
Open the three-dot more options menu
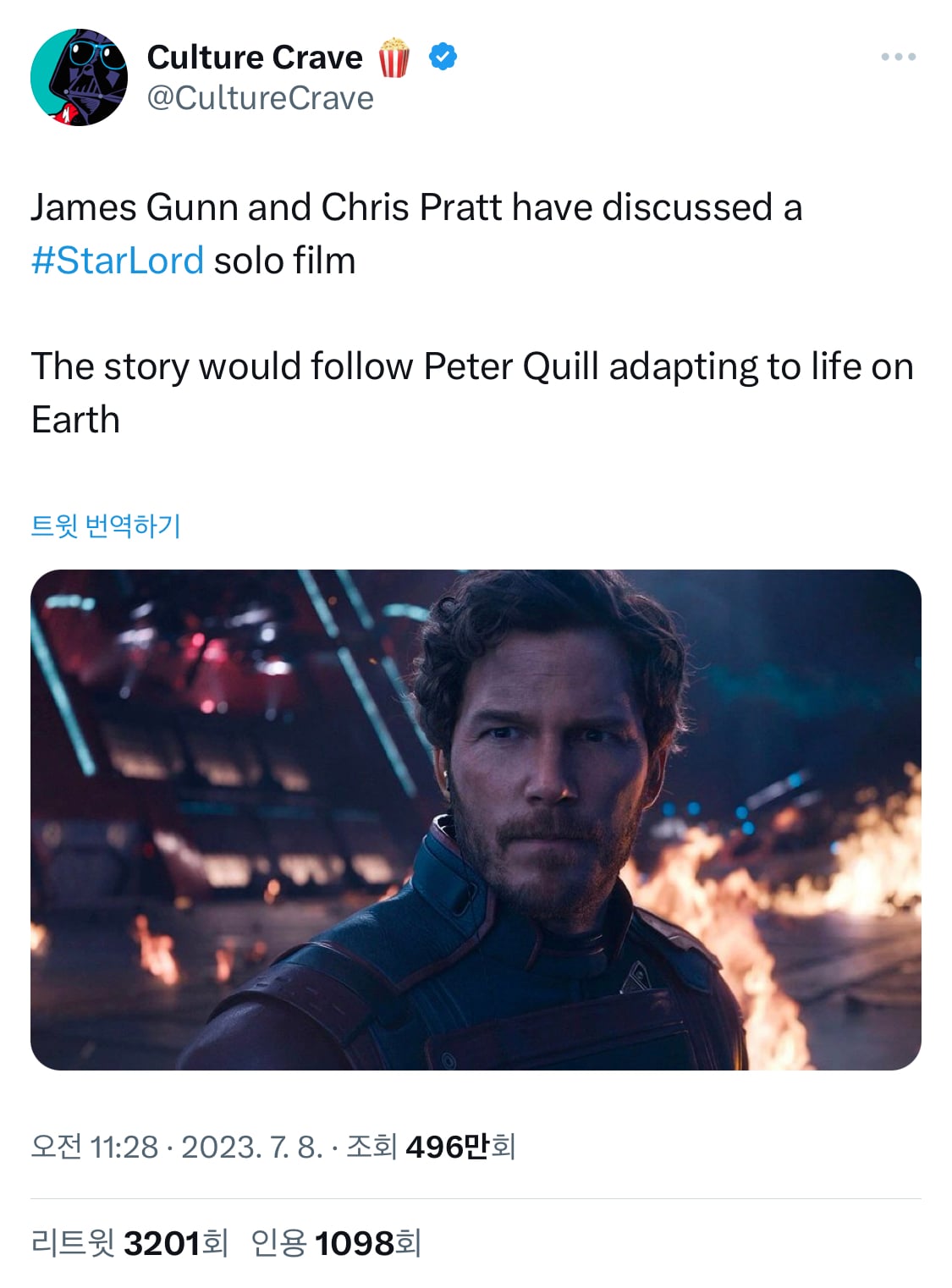pyautogui.click(x=898, y=57)
